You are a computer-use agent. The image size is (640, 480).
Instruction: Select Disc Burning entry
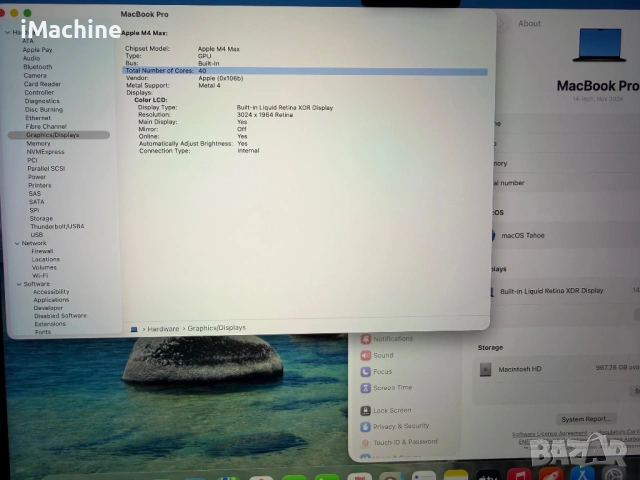click(44, 110)
